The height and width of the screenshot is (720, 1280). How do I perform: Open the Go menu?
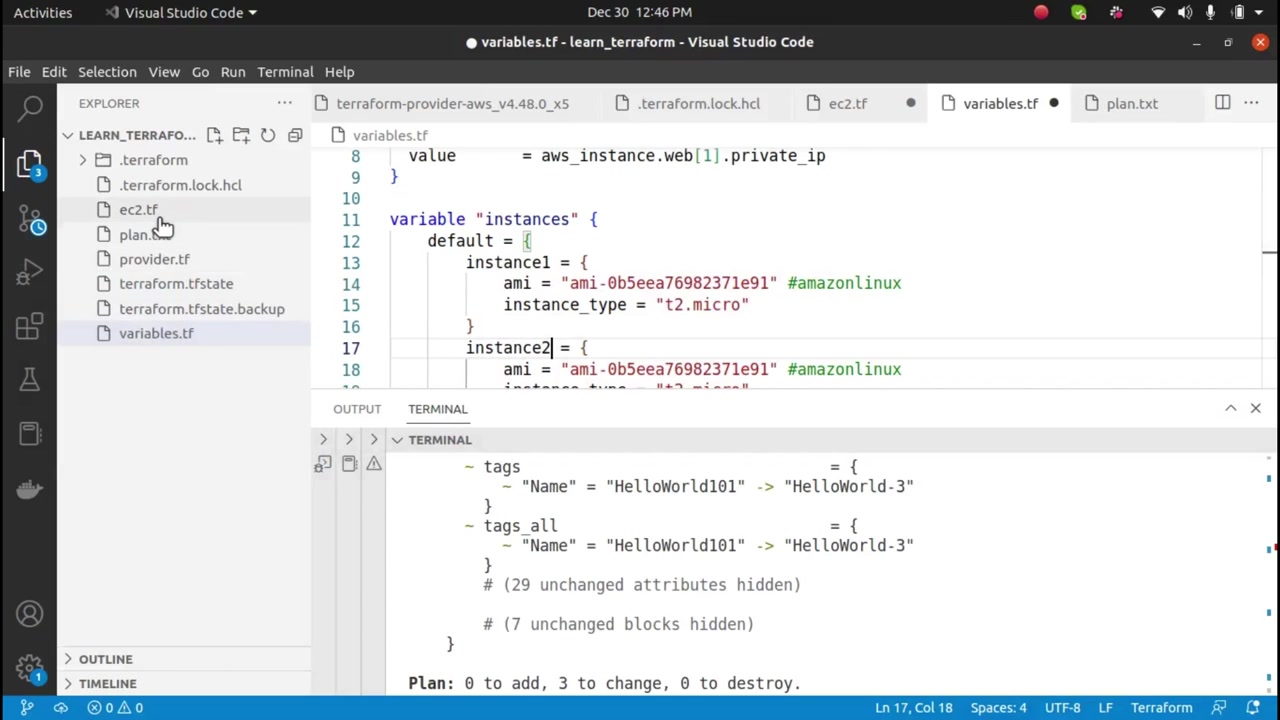point(200,72)
